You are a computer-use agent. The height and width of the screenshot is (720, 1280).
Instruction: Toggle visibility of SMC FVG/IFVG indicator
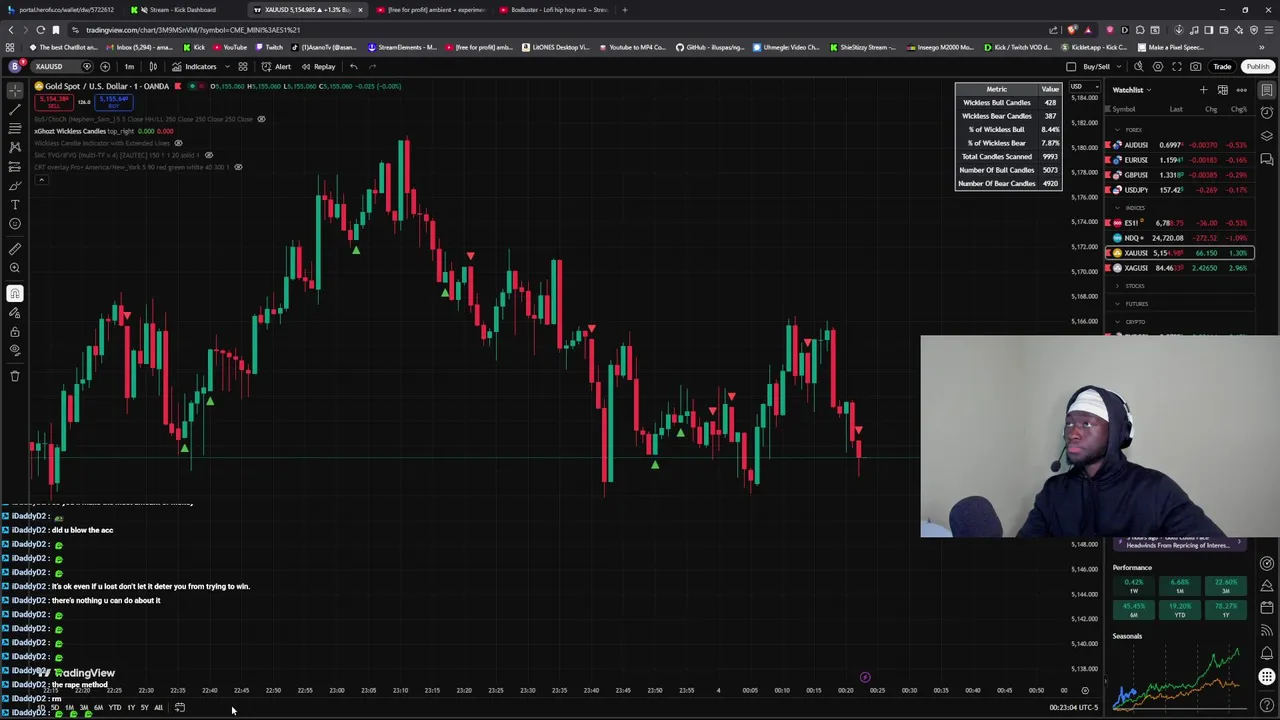pyautogui.click(x=208, y=155)
